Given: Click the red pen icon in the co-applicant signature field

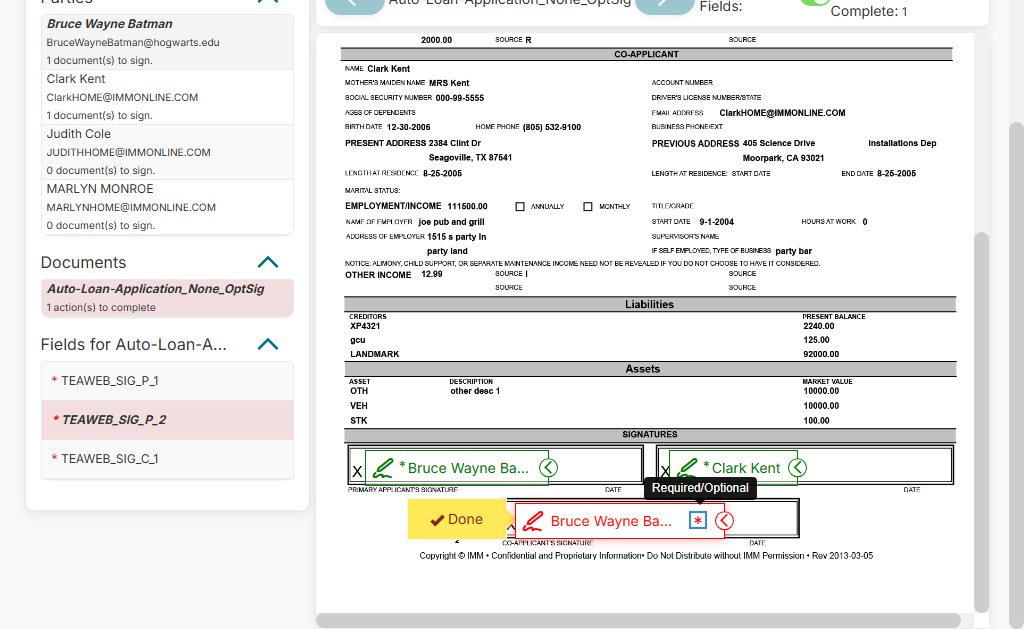Looking at the screenshot, I should point(533,521).
